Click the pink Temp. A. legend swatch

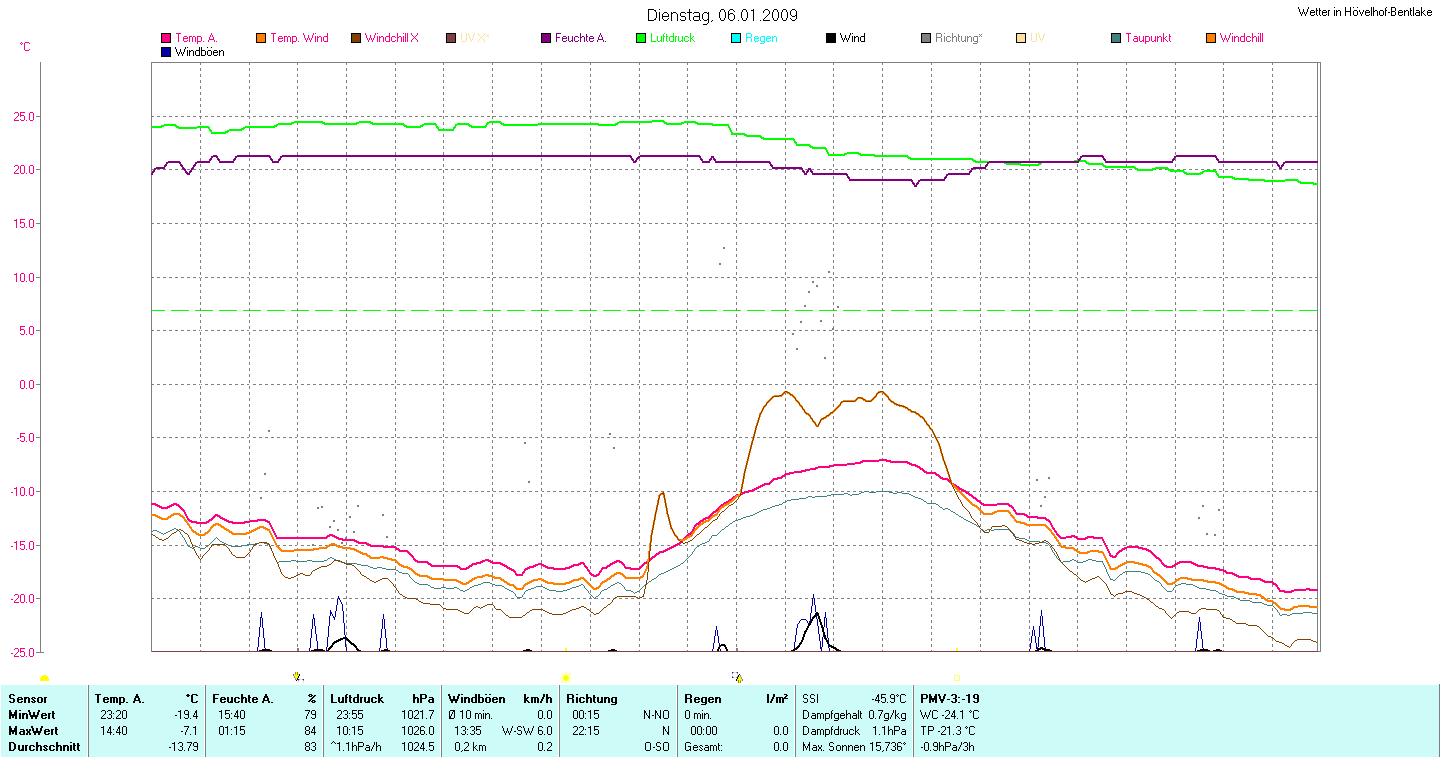[x=166, y=38]
